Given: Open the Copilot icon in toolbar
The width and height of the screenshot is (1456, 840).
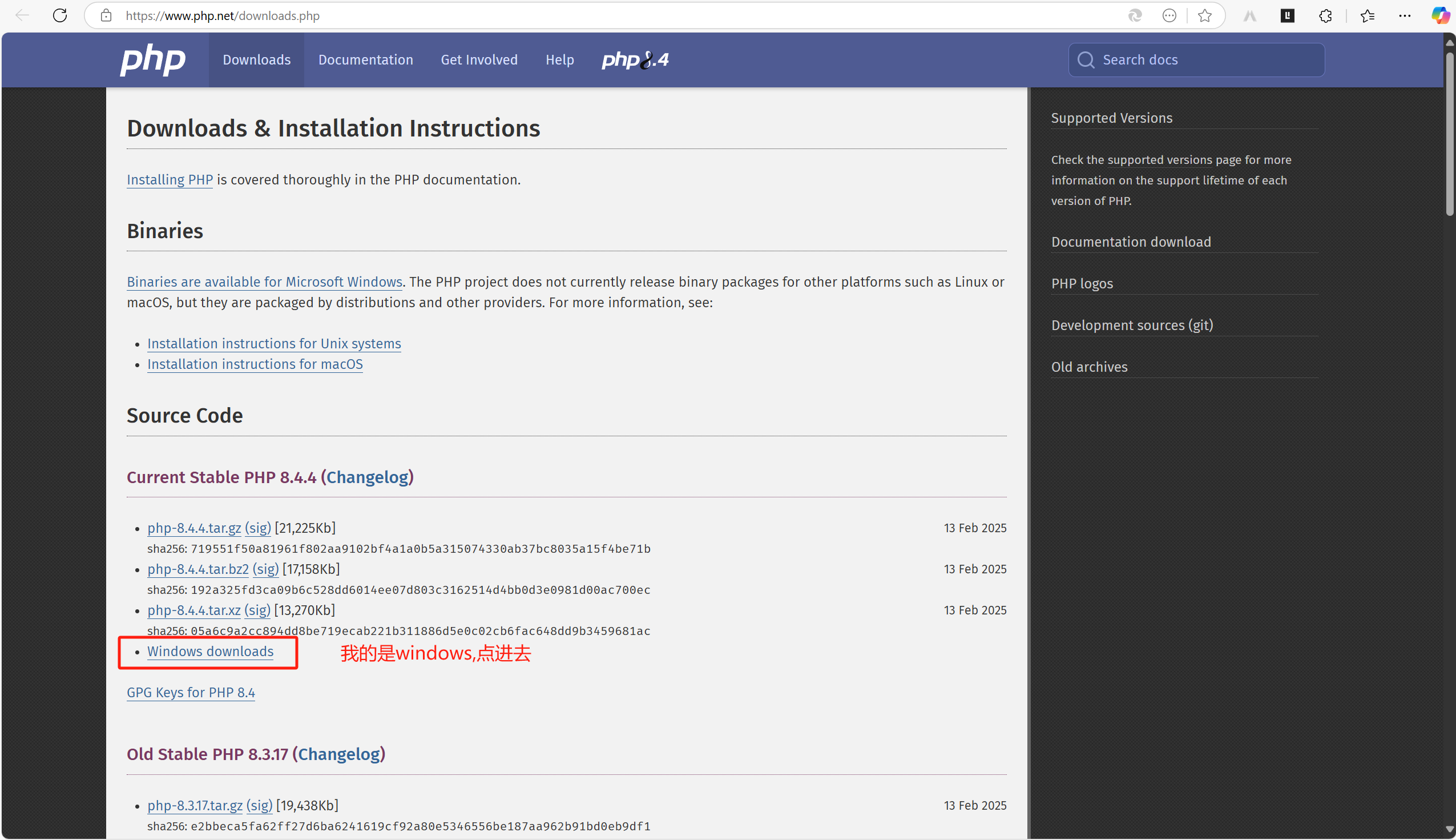Looking at the screenshot, I should [x=1440, y=15].
